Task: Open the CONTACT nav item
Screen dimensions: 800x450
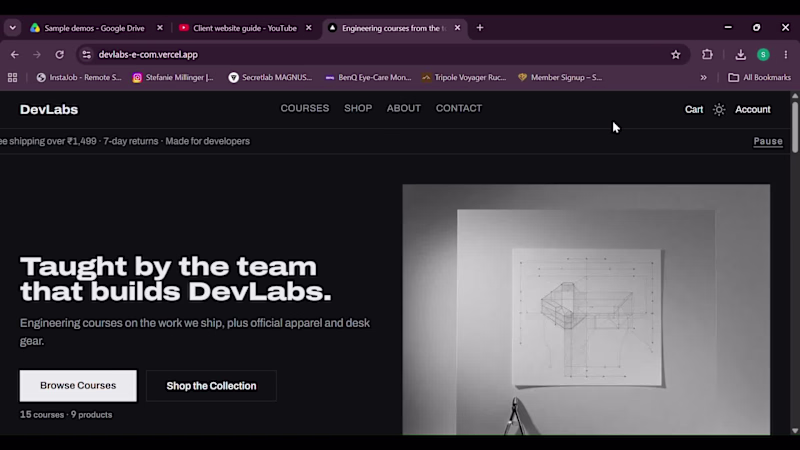Action: pyautogui.click(x=459, y=108)
